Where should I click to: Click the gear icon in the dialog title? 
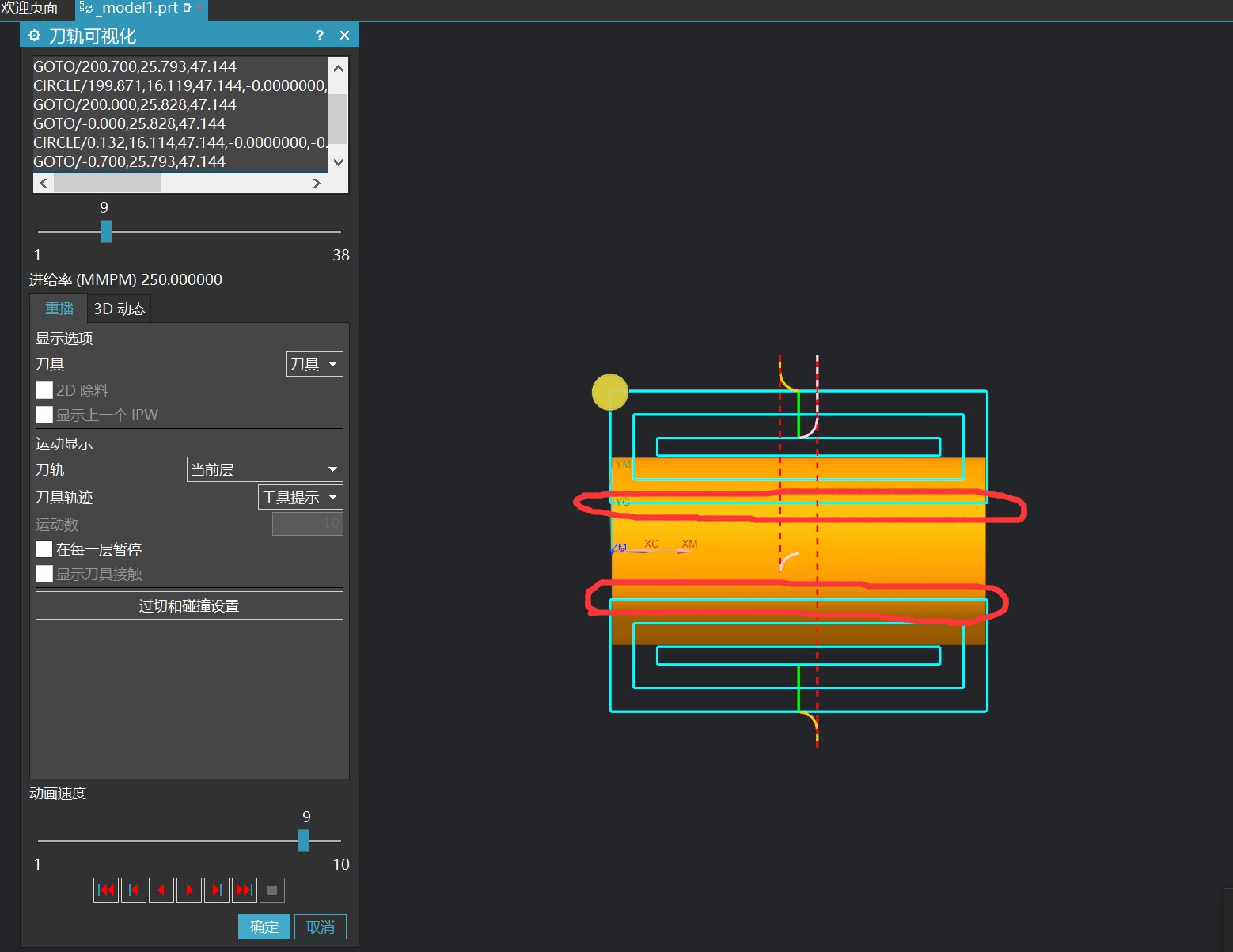[x=35, y=36]
